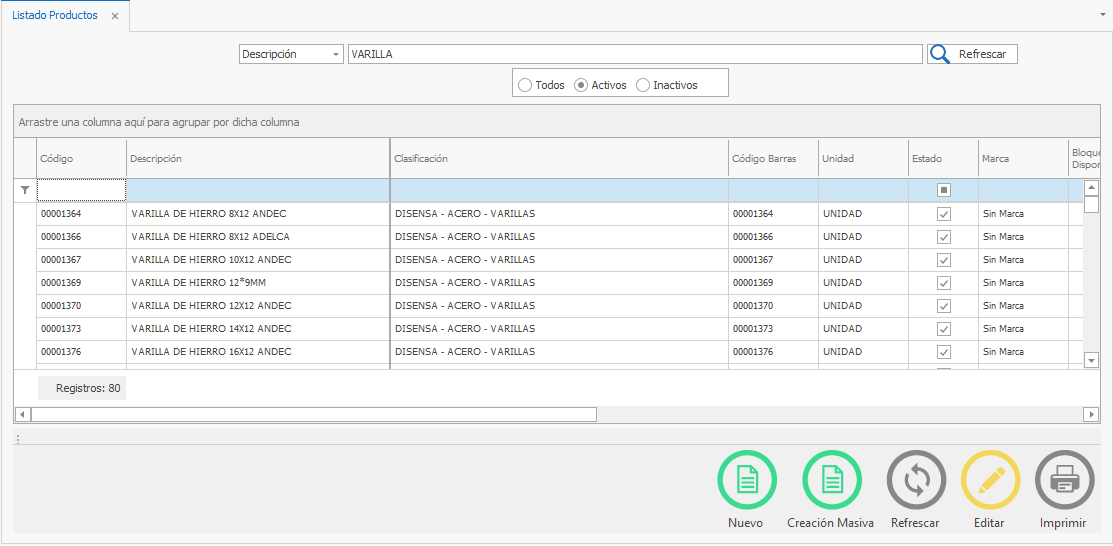This screenshot has width=1113, height=546.
Task: Toggle Estado checkbox for product 00001369
Action: pos(943,283)
